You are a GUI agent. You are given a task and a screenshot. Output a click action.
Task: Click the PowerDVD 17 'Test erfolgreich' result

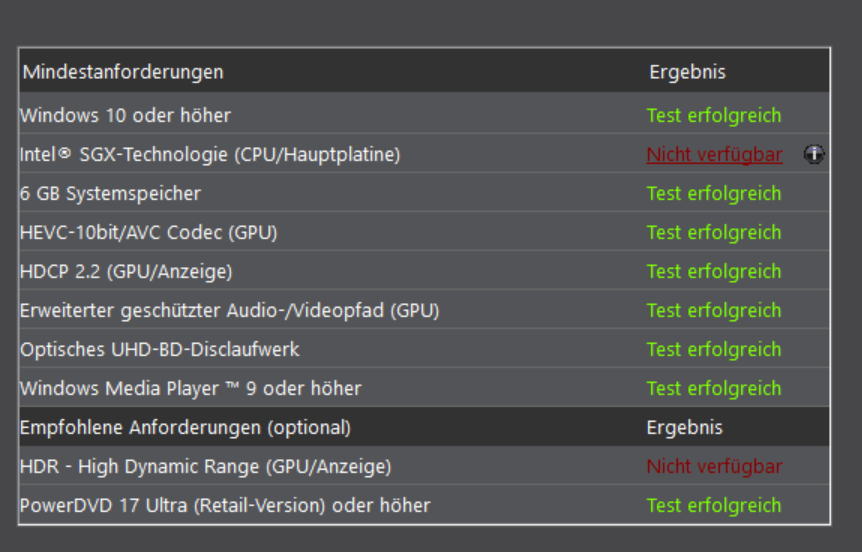point(713,506)
